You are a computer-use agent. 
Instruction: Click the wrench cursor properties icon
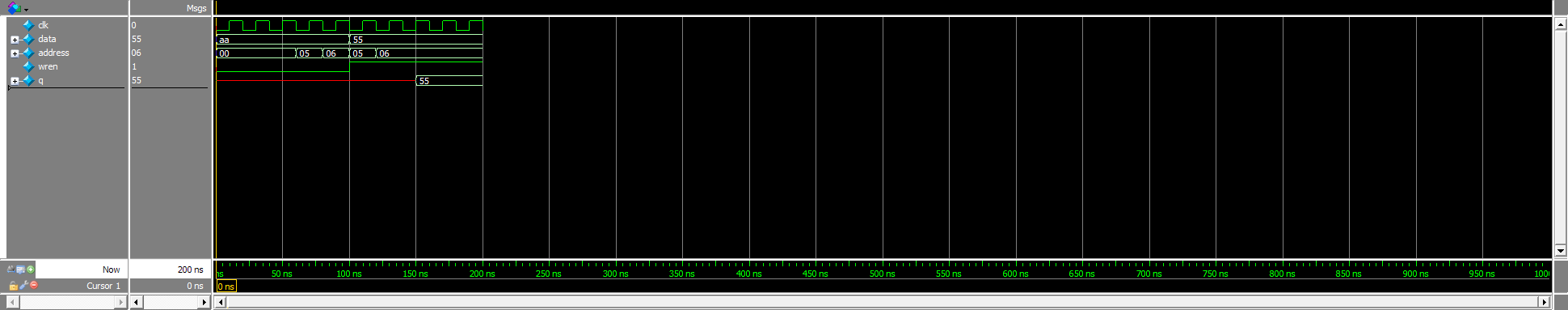coord(23,286)
